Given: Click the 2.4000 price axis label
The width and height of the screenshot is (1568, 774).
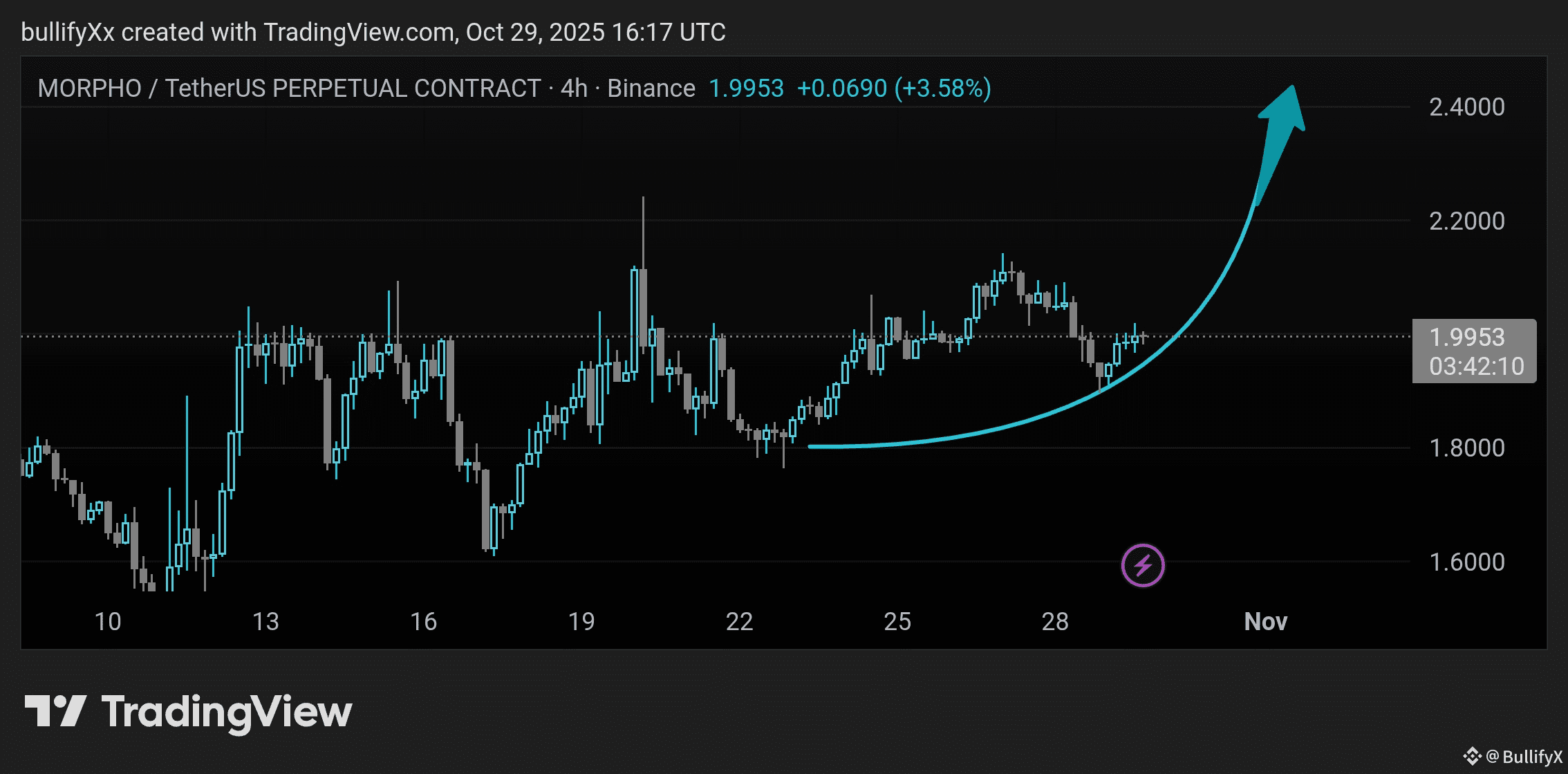Looking at the screenshot, I should (1466, 107).
